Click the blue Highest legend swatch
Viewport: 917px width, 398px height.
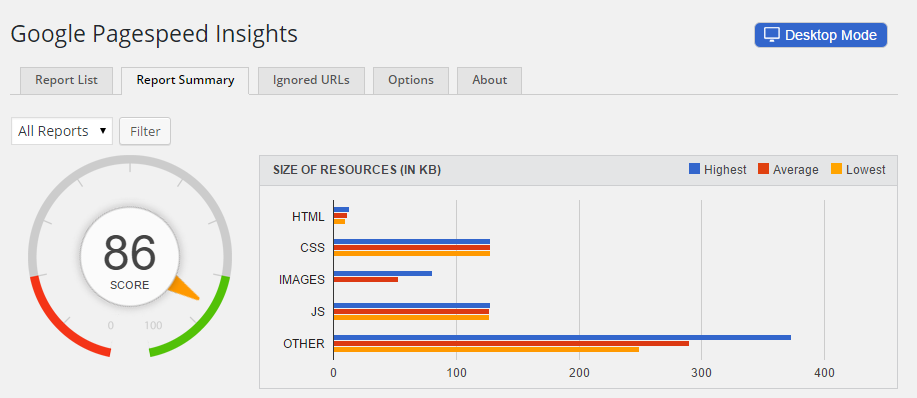(695, 169)
